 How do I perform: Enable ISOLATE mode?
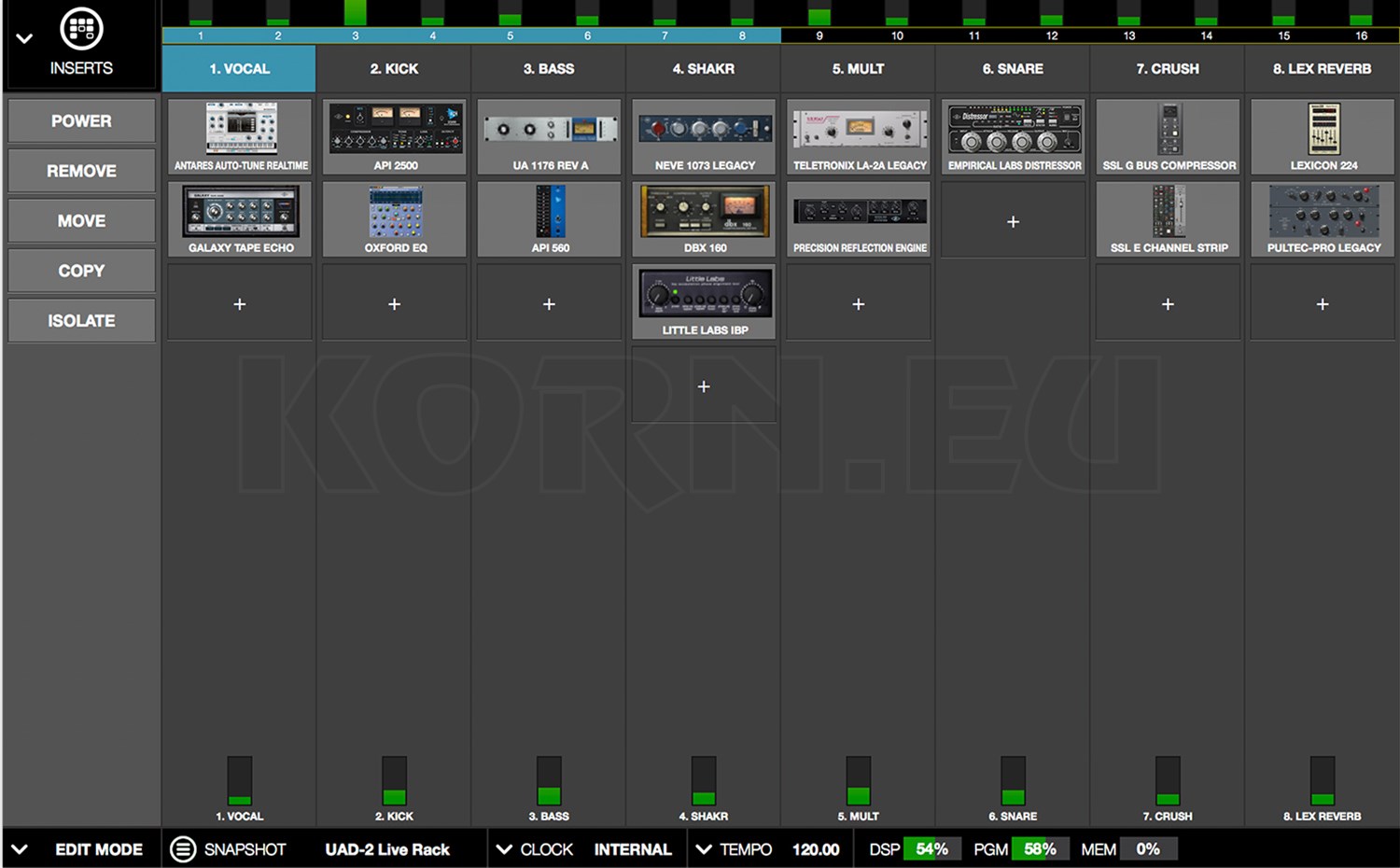point(81,320)
